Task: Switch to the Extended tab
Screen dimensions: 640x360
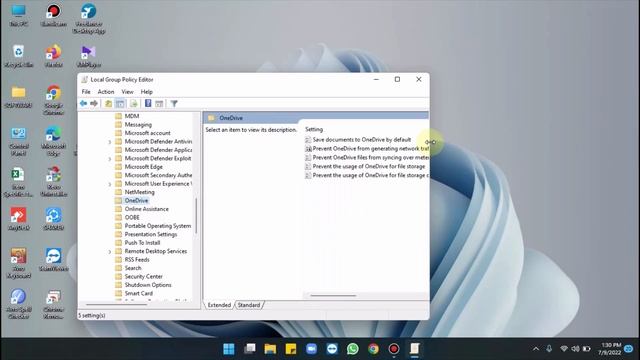Action: tap(219, 305)
